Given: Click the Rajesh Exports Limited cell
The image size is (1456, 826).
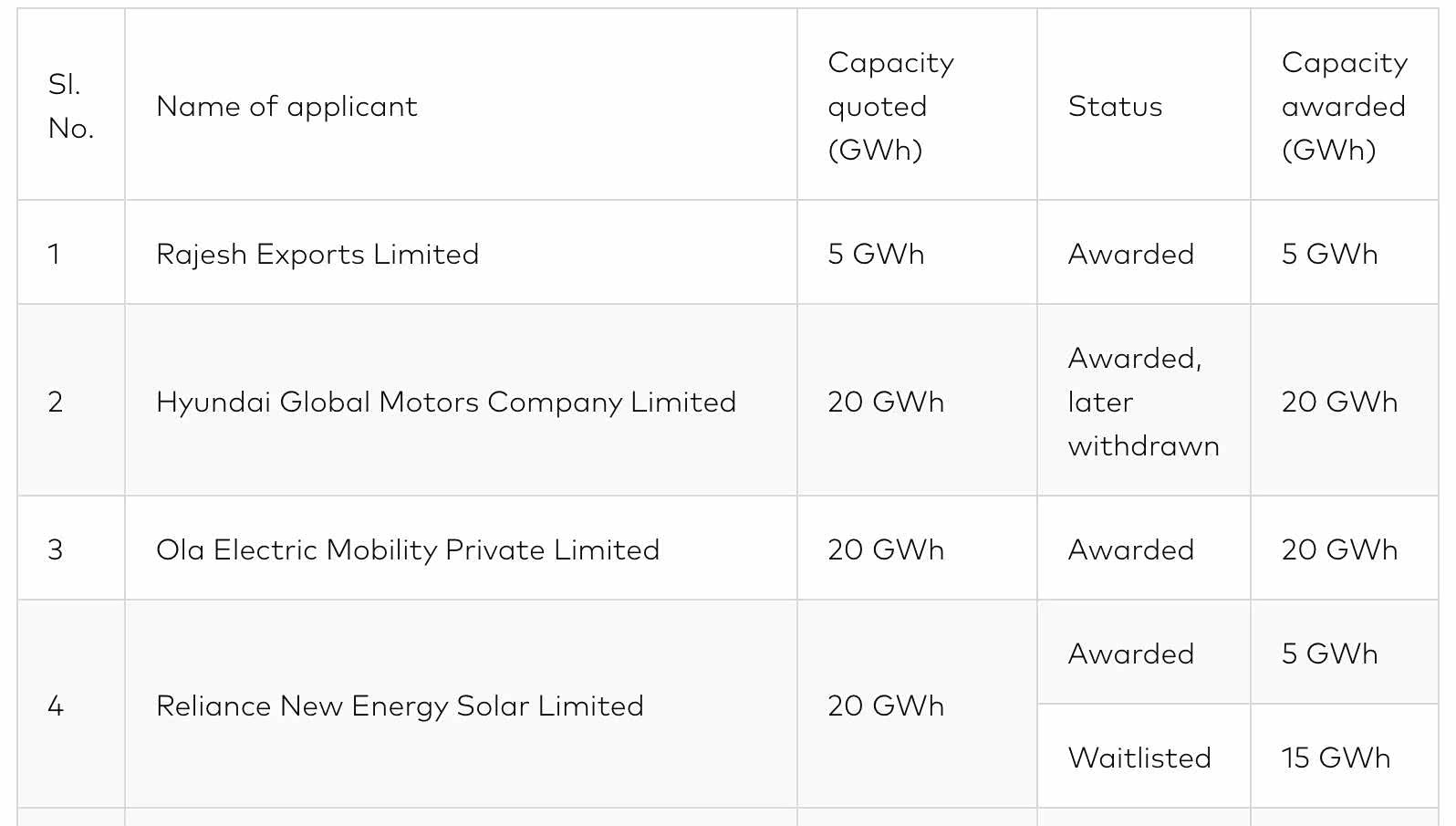Looking at the screenshot, I should click(317, 254).
